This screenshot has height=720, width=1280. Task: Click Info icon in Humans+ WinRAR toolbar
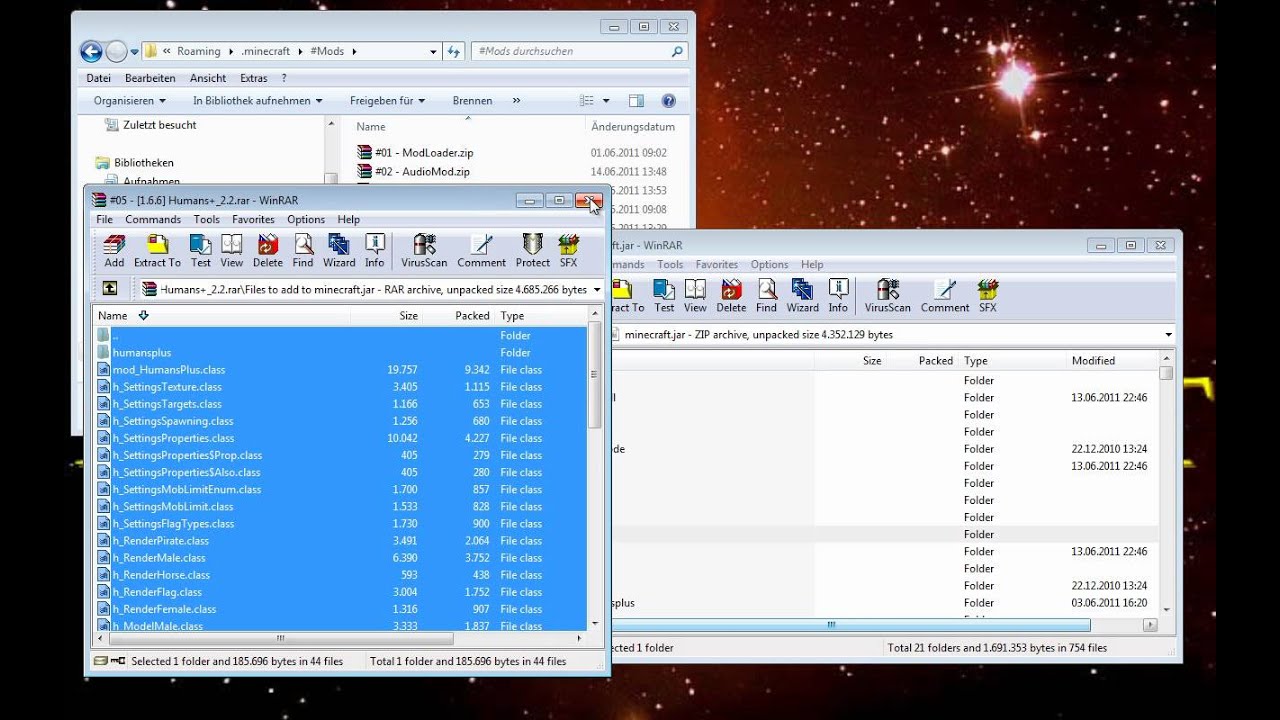point(375,250)
